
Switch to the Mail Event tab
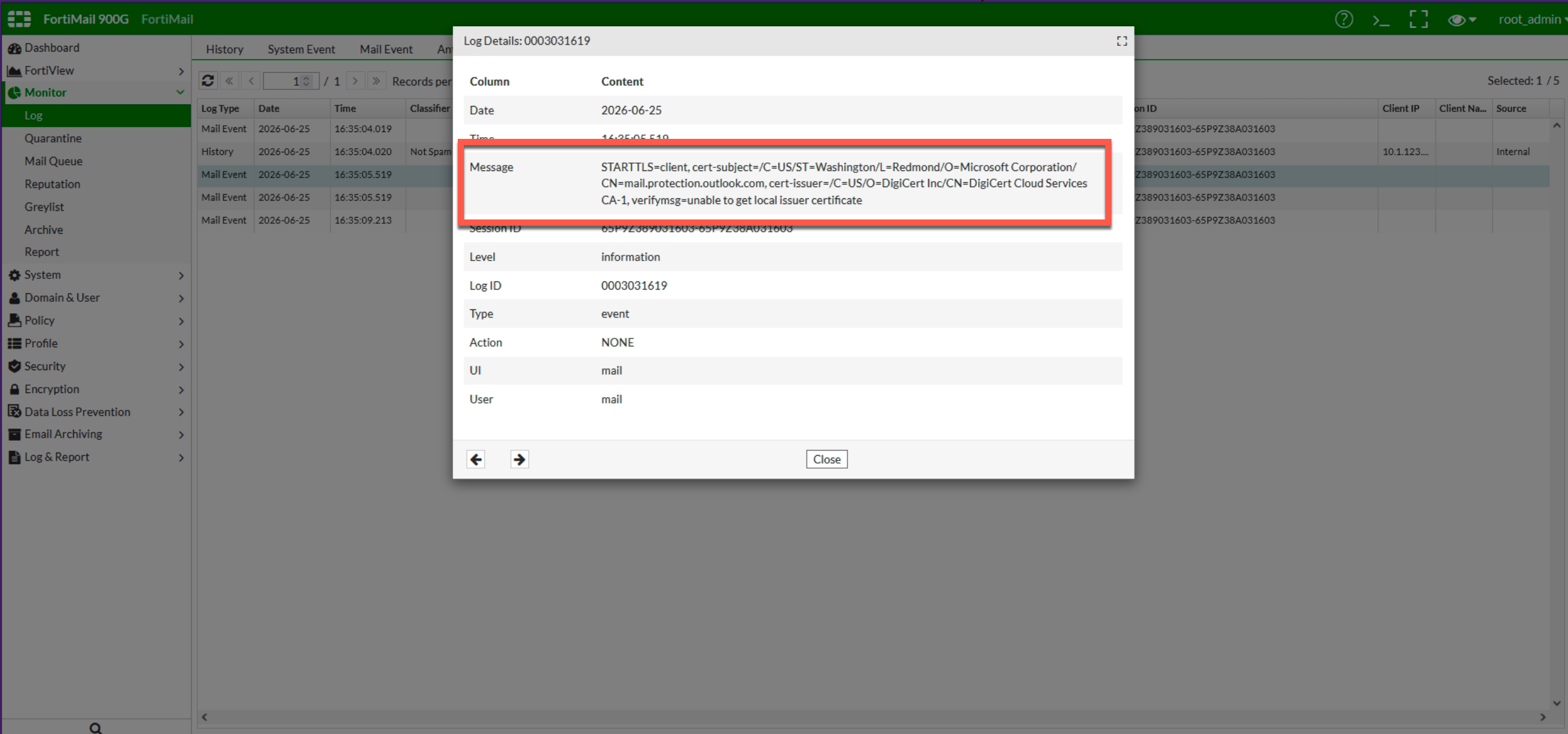tap(386, 49)
